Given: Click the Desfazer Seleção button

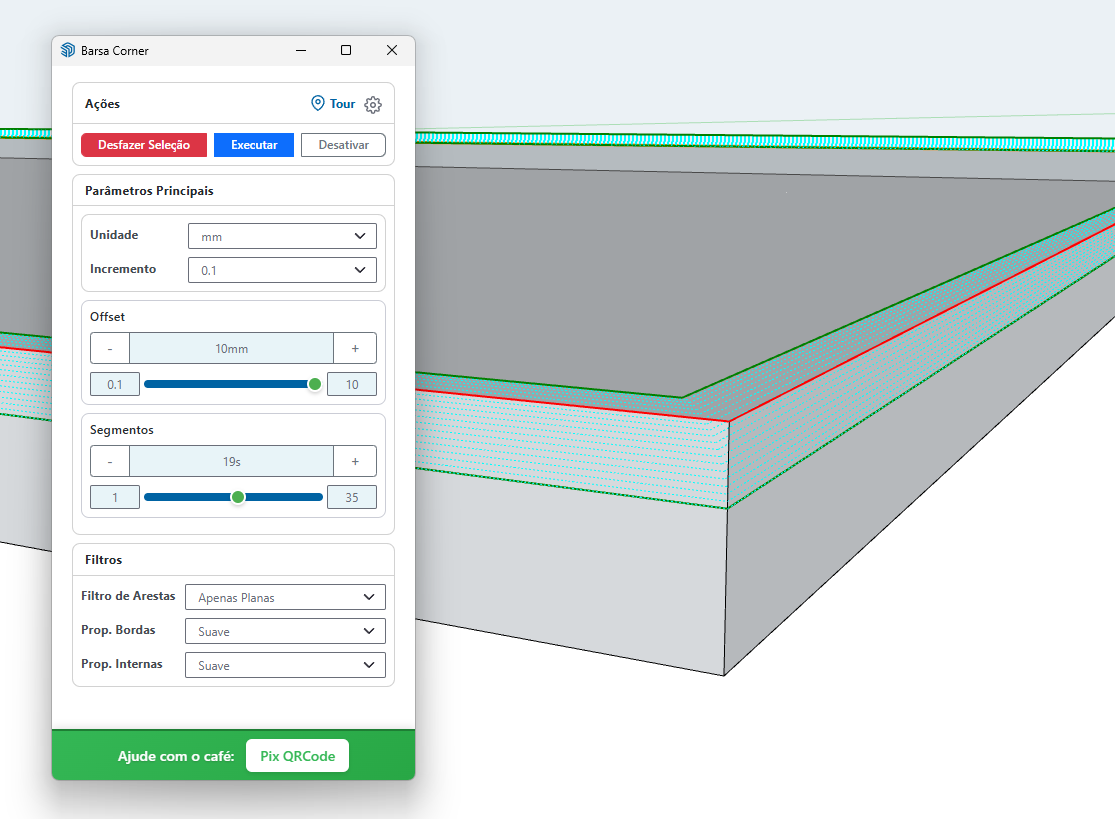Looking at the screenshot, I should (144, 145).
